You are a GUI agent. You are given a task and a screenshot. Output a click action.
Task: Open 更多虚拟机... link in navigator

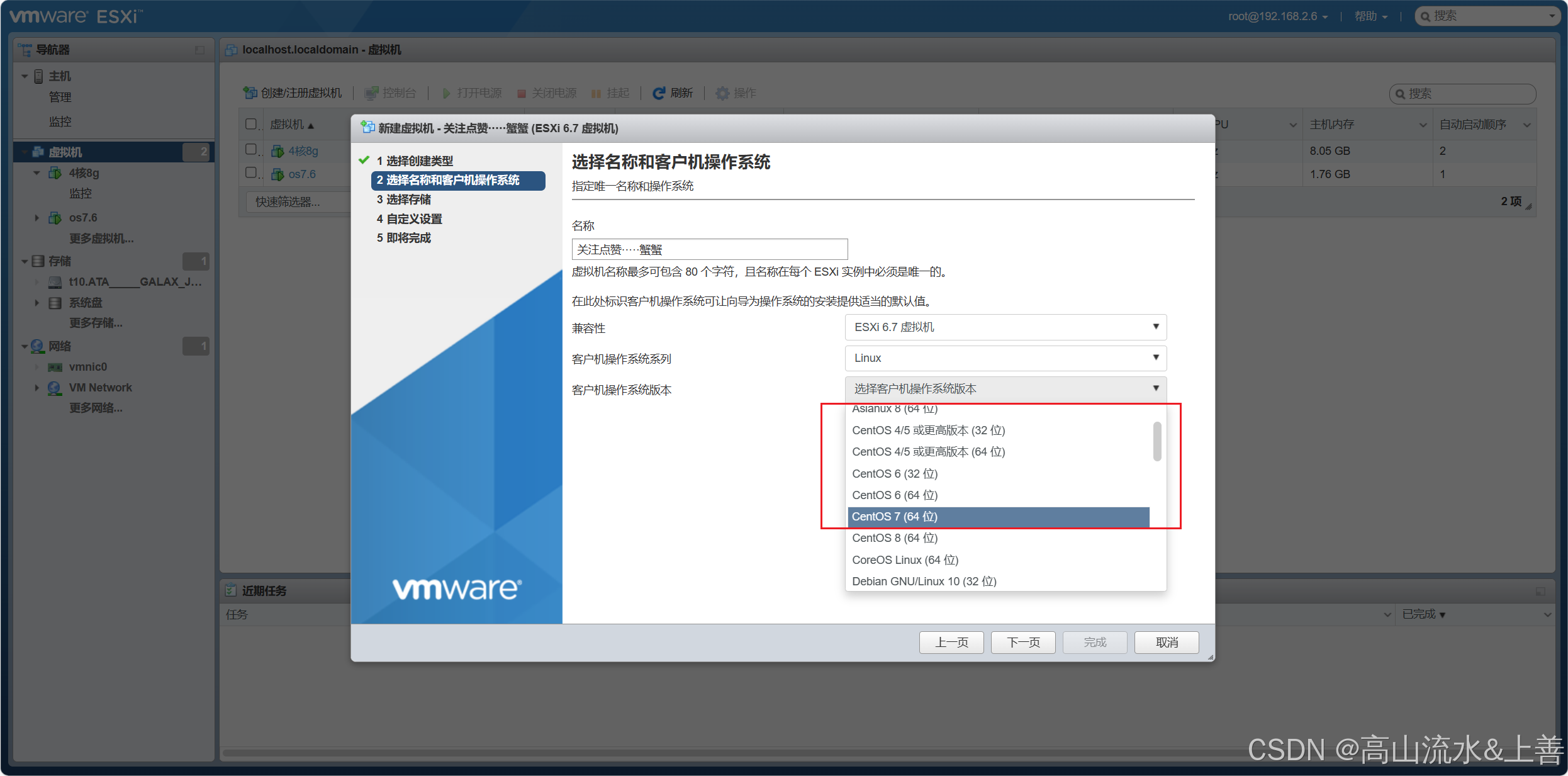pos(101,239)
